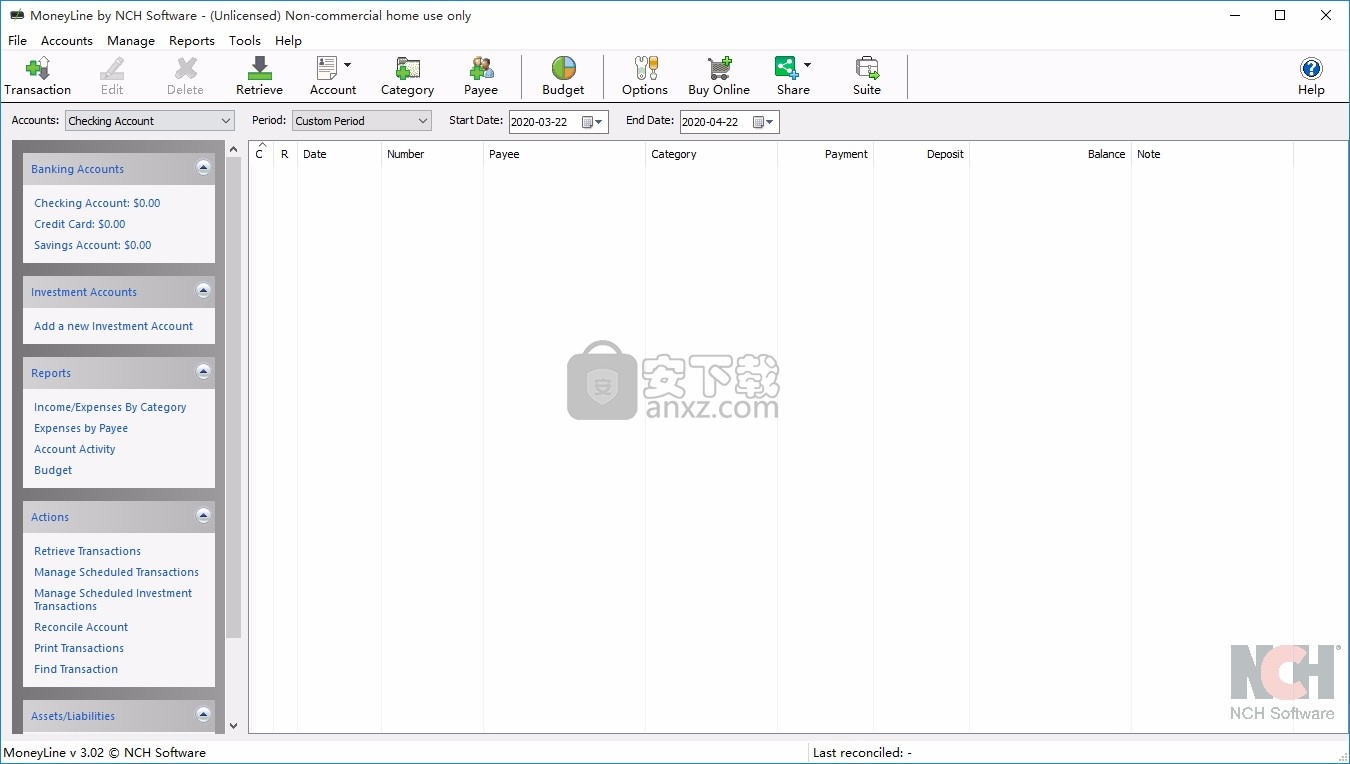Open the Reports menu
This screenshot has height=764, width=1350.
point(192,41)
